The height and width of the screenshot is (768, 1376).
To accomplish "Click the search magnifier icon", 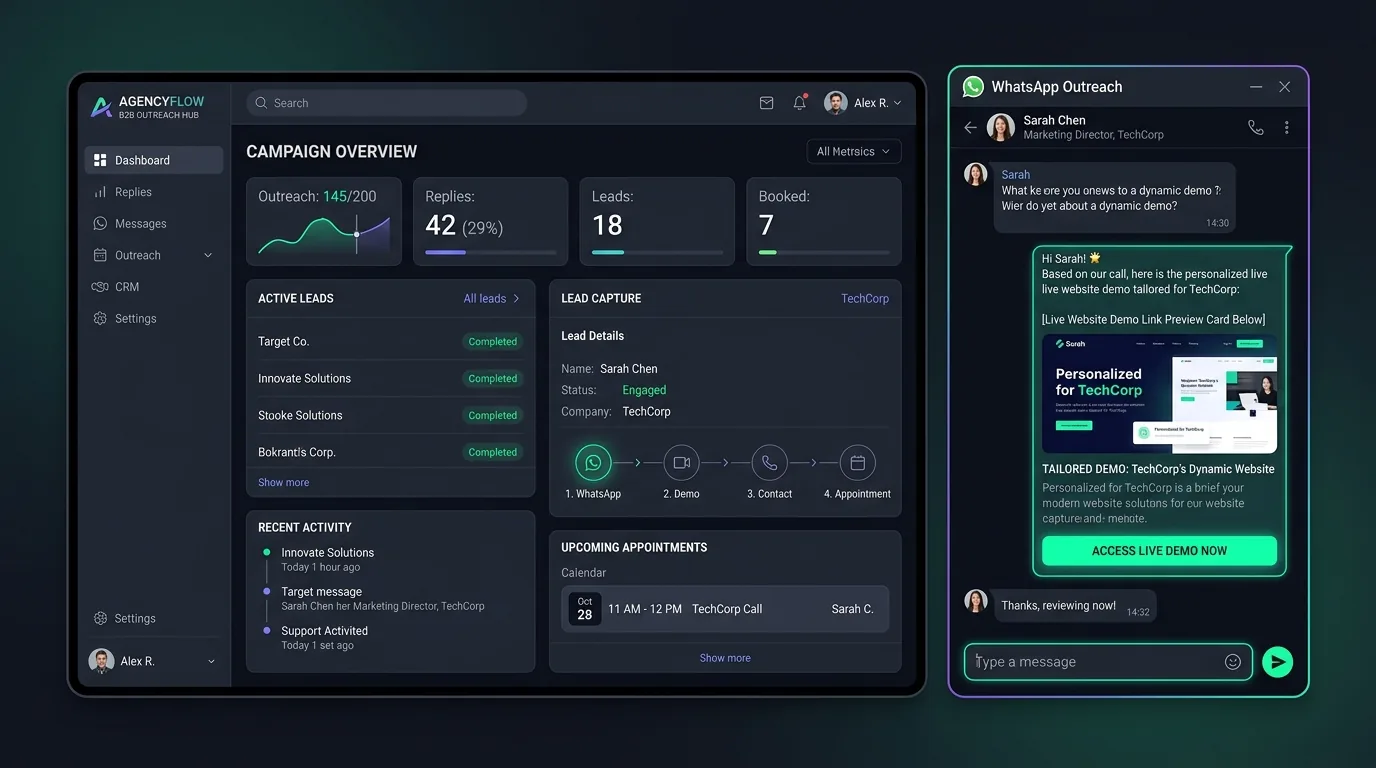I will coord(262,103).
